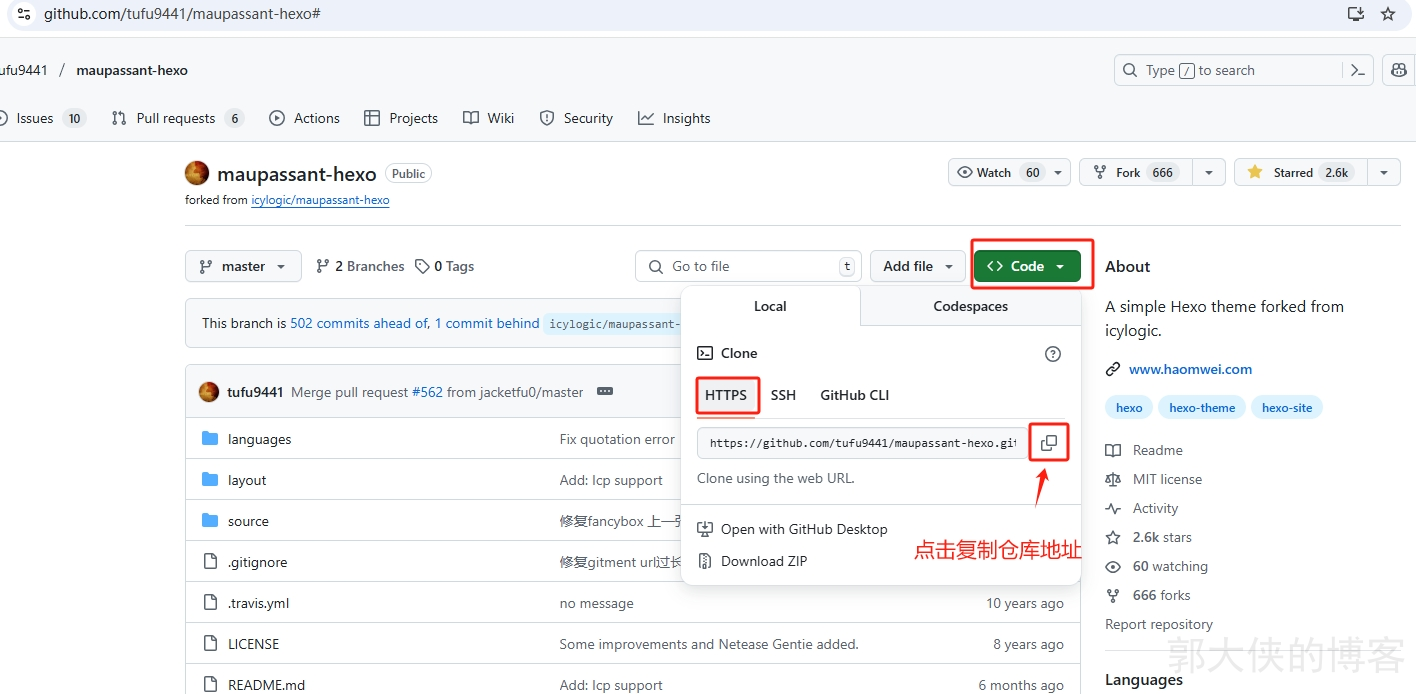This screenshot has width=1416, height=694.
Task: Open the Insights tab
Action: pos(675,118)
